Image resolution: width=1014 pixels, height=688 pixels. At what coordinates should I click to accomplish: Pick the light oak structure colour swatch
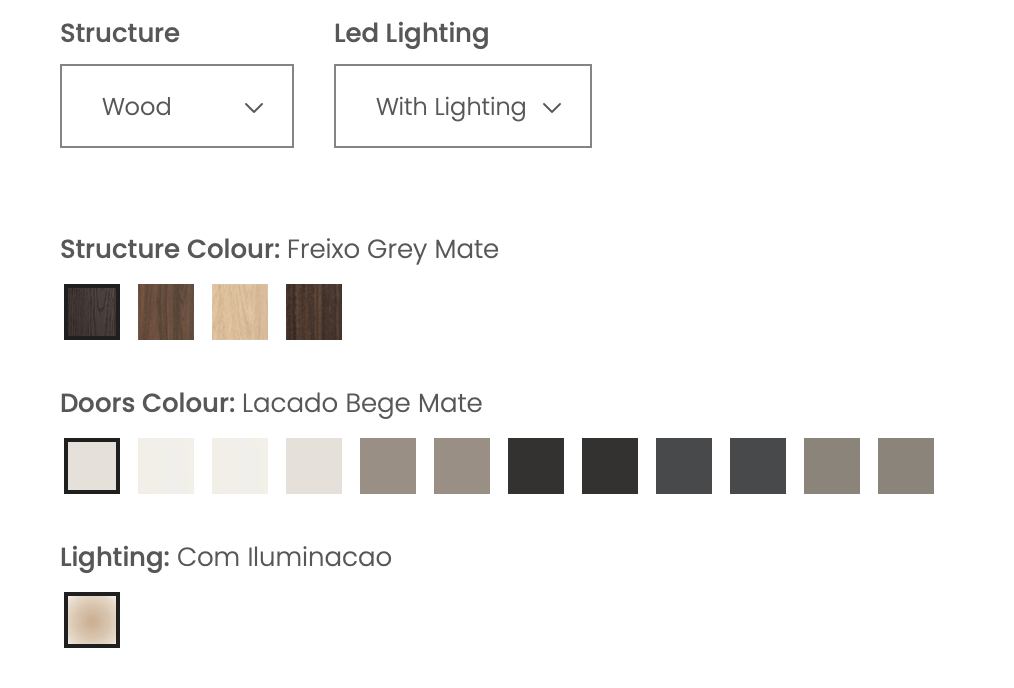[240, 312]
